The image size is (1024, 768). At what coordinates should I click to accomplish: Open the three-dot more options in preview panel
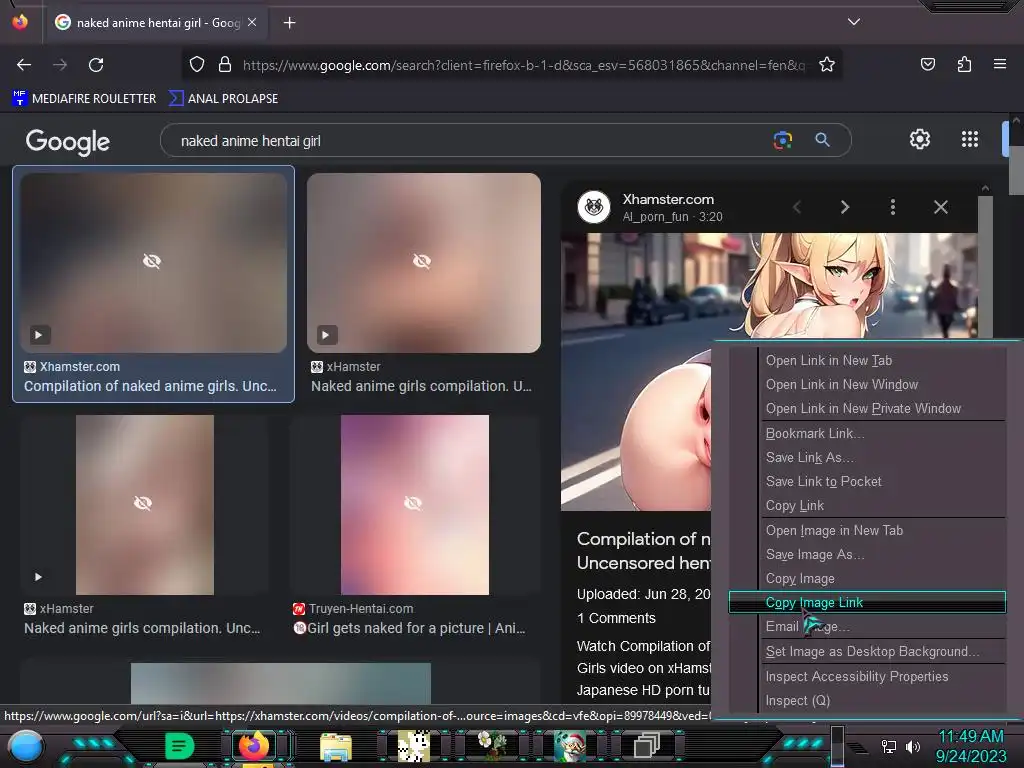(x=893, y=207)
